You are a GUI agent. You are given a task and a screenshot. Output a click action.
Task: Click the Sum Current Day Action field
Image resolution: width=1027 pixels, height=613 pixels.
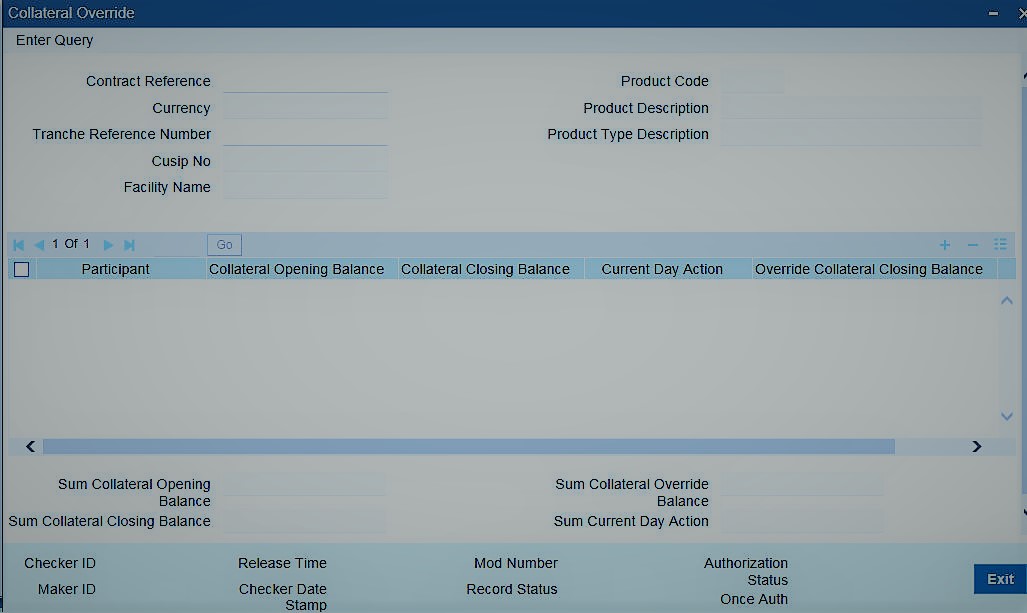tap(802, 521)
